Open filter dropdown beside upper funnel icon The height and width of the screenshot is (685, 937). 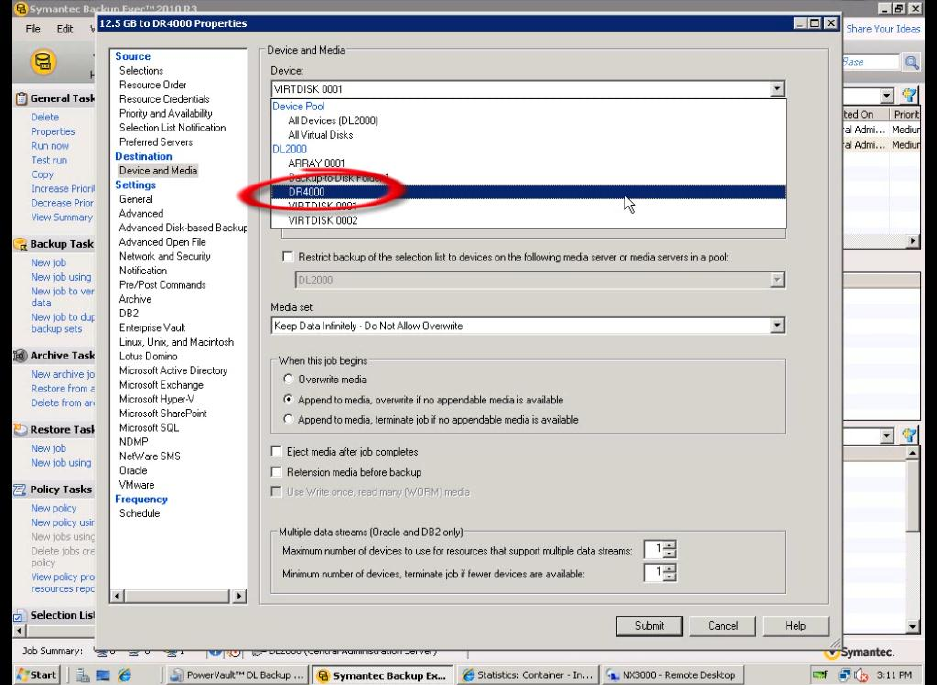click(887, 96)
